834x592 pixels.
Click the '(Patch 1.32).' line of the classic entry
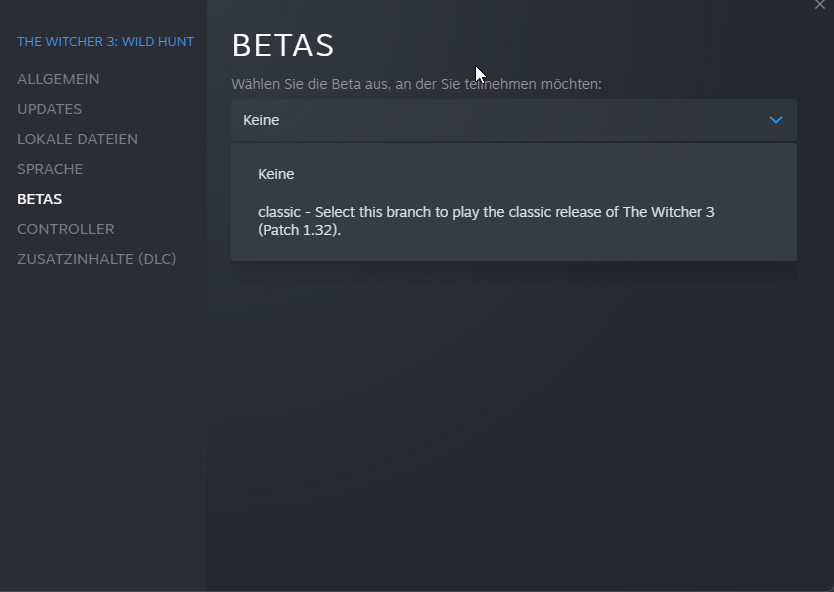tap(300, 229)
